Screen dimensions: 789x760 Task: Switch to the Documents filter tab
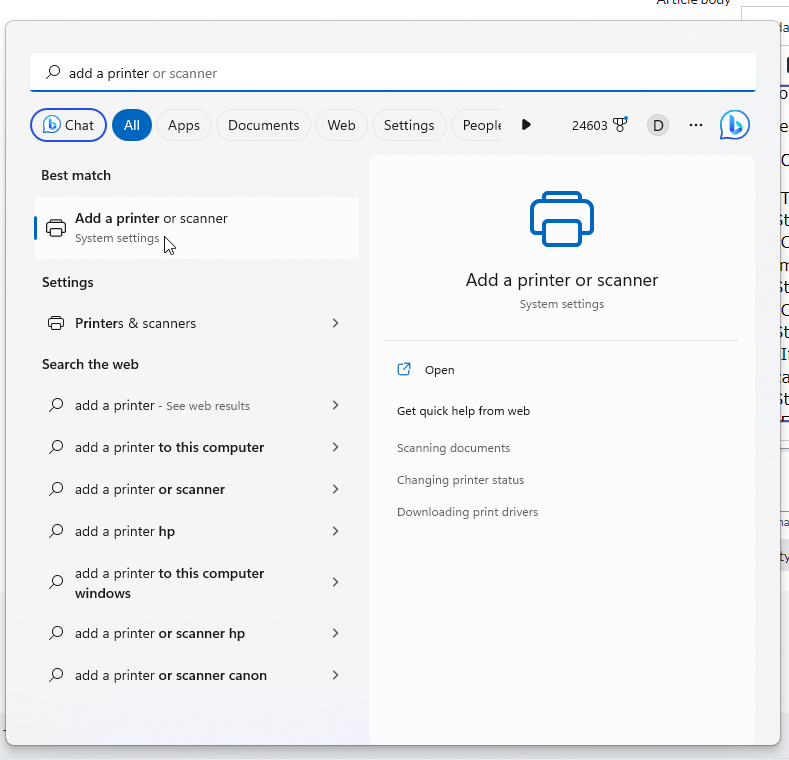(263, 125)
